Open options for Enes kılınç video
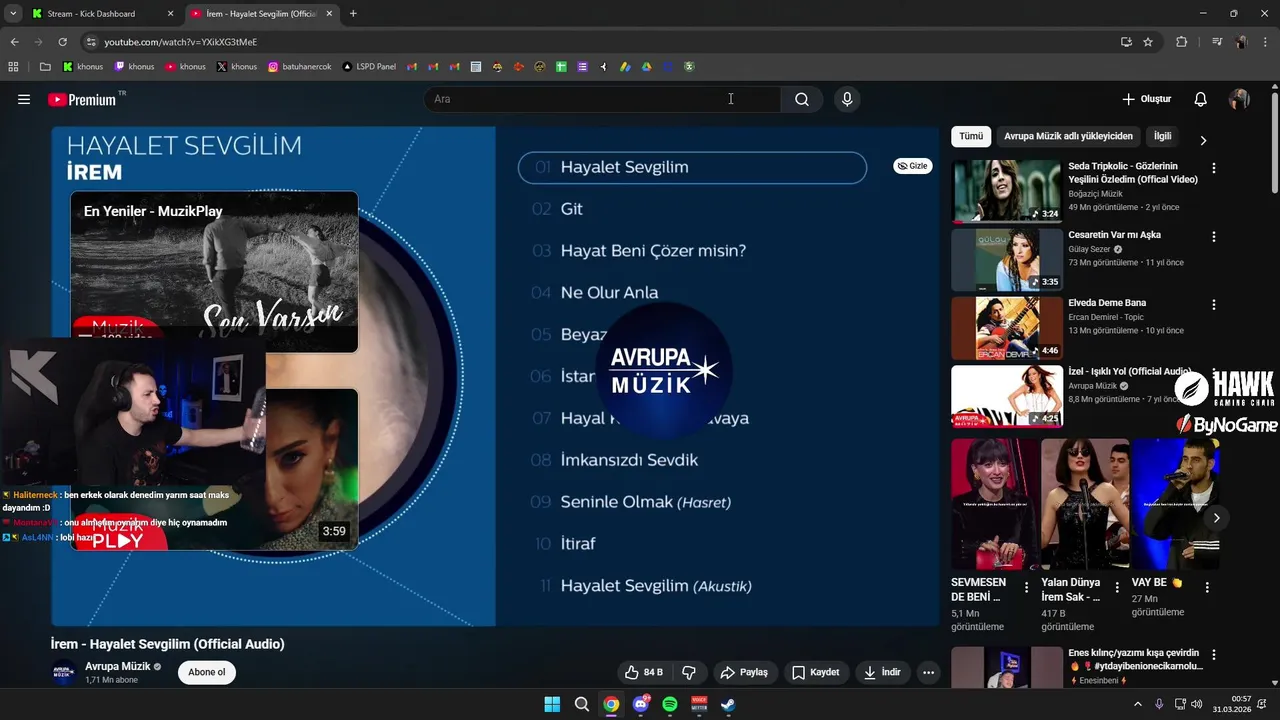Screen dimensions: 1280x720 pos(1214,655)
